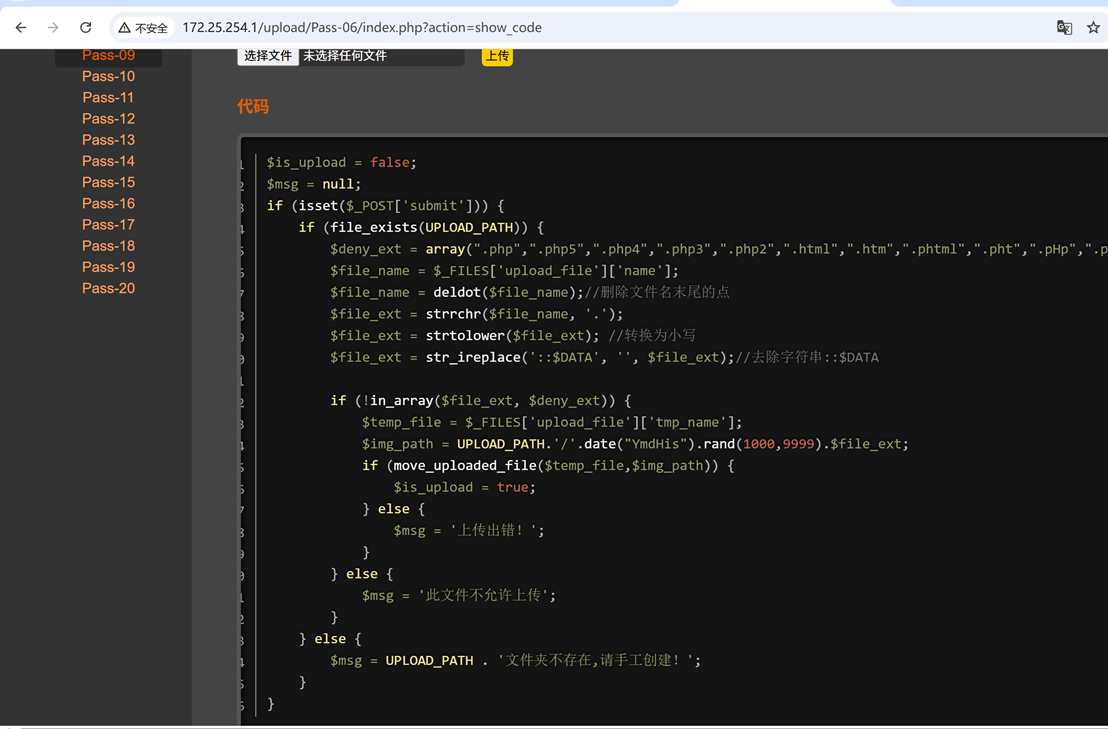Click the "$is_upload = true;" line

[x=465, y=487]
